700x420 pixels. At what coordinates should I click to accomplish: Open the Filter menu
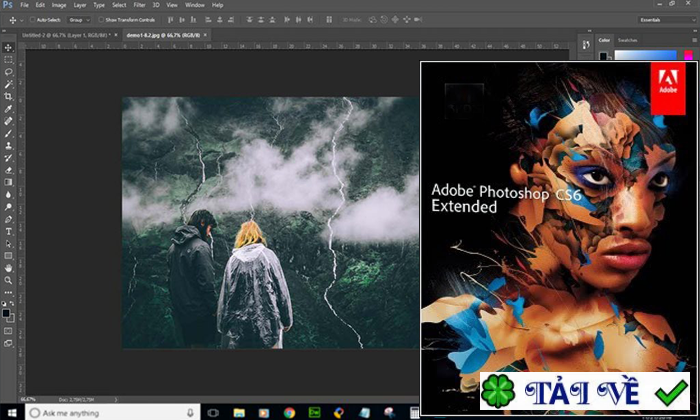coord(140,5)
